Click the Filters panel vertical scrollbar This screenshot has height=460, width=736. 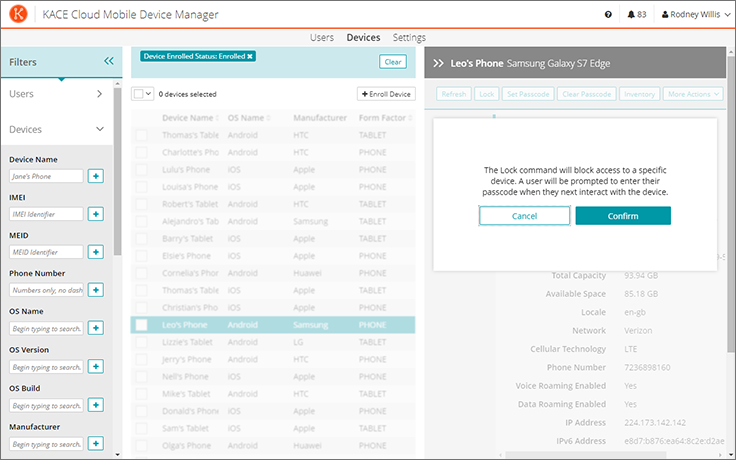pyautogui.click(x=117, y=171)
